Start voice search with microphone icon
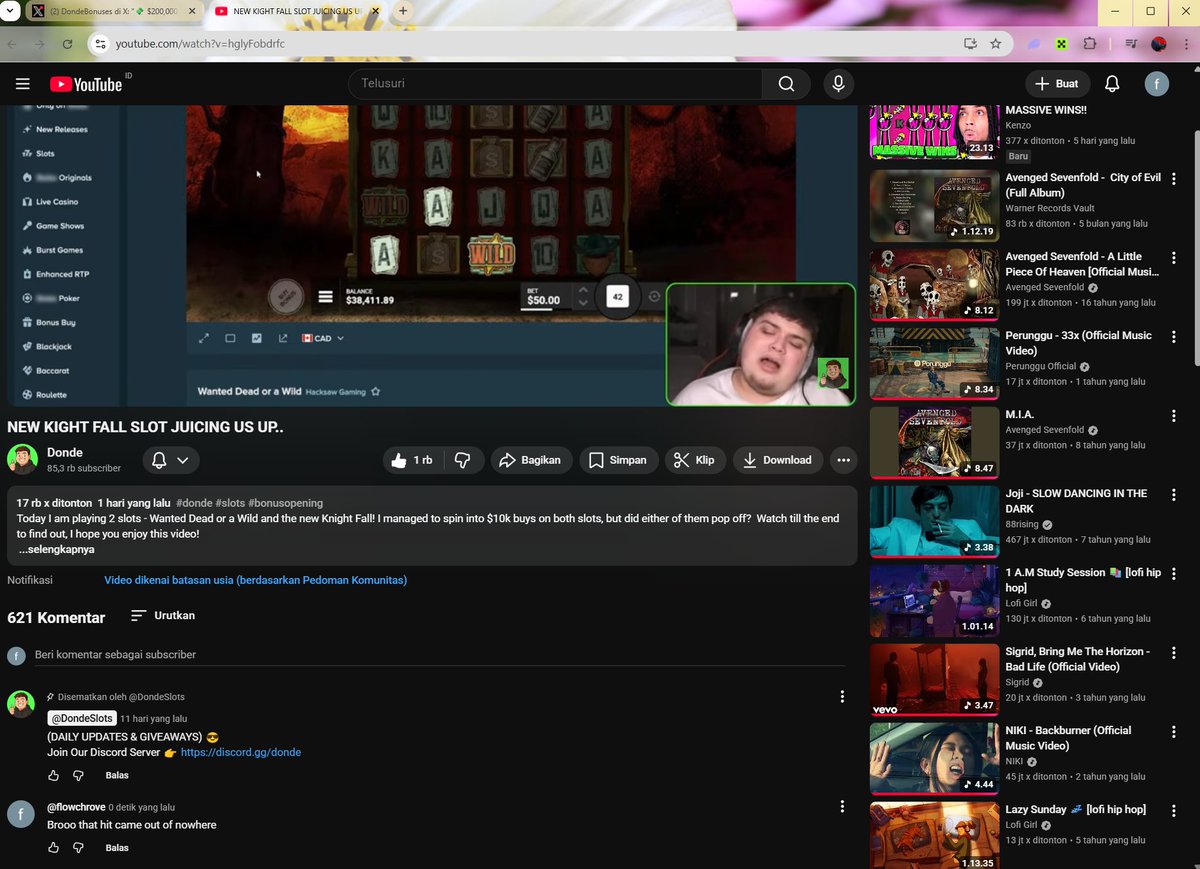1200x869 pixels. point(838,84)
